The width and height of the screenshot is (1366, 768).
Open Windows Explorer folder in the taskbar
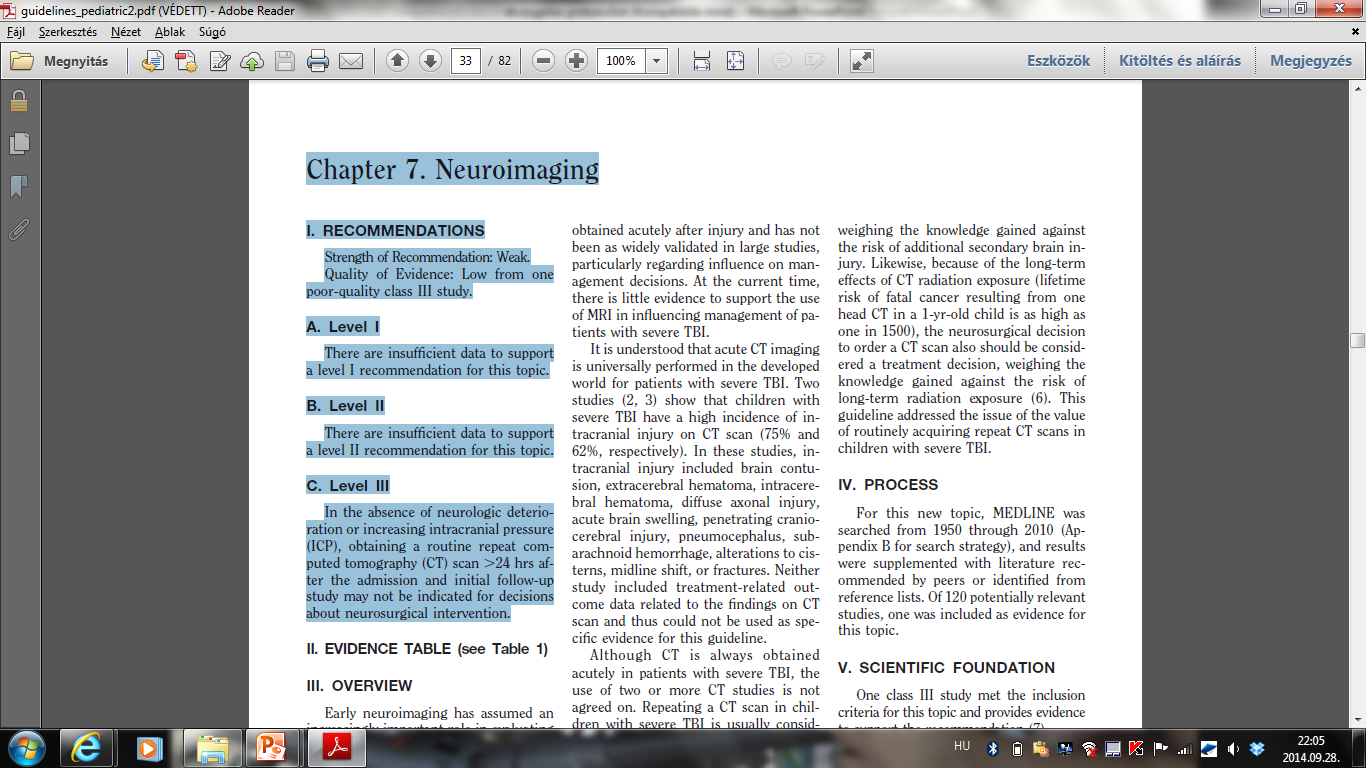(x=211, y=748)
